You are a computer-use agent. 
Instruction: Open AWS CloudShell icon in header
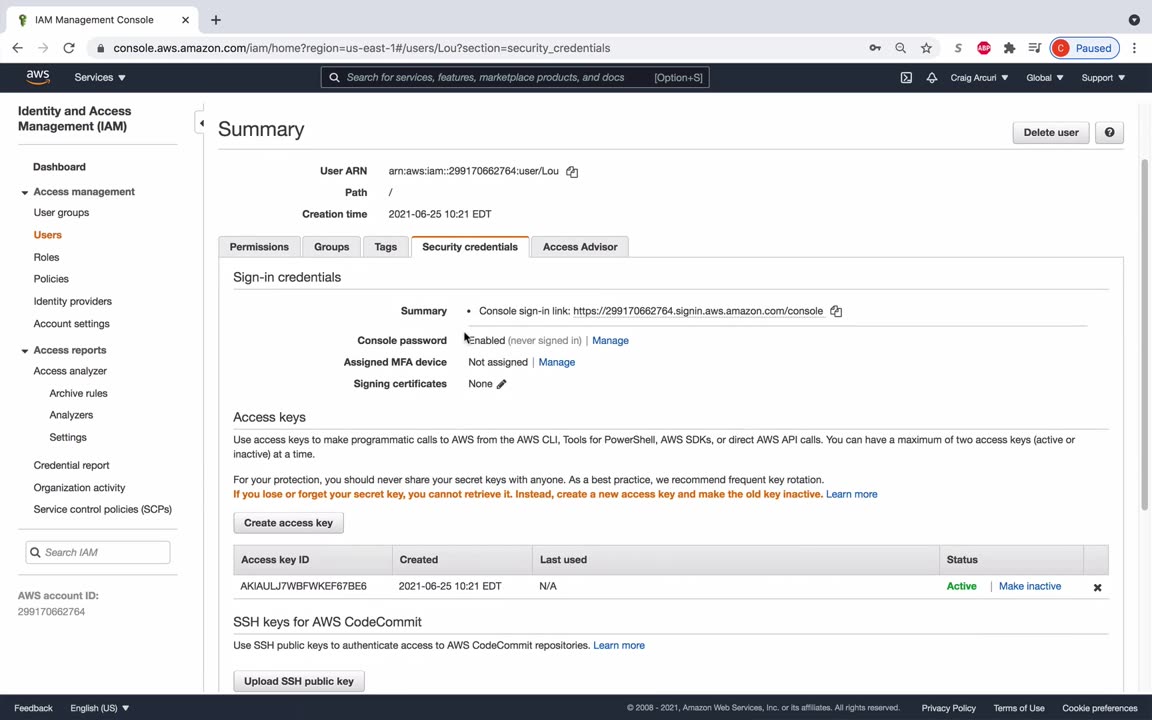[x=906, y=77]
